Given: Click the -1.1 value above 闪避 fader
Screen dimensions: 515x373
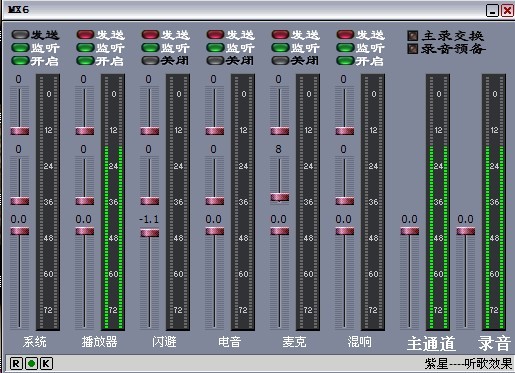Looking at the screenshot, I should click(149, 219).
